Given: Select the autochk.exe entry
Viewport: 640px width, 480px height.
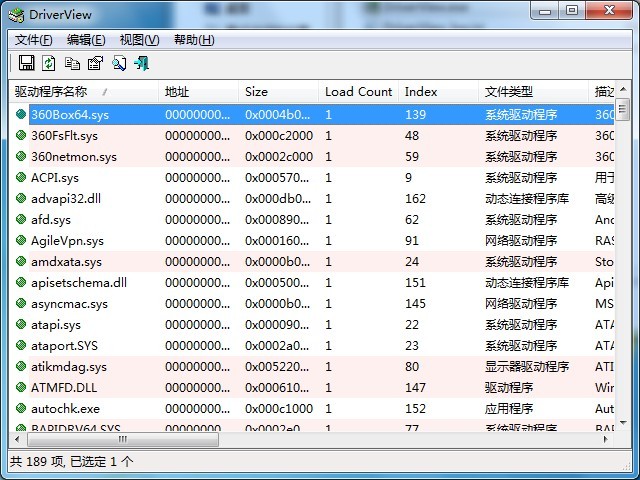Looking at the screenshot, I should click(65, 409).
